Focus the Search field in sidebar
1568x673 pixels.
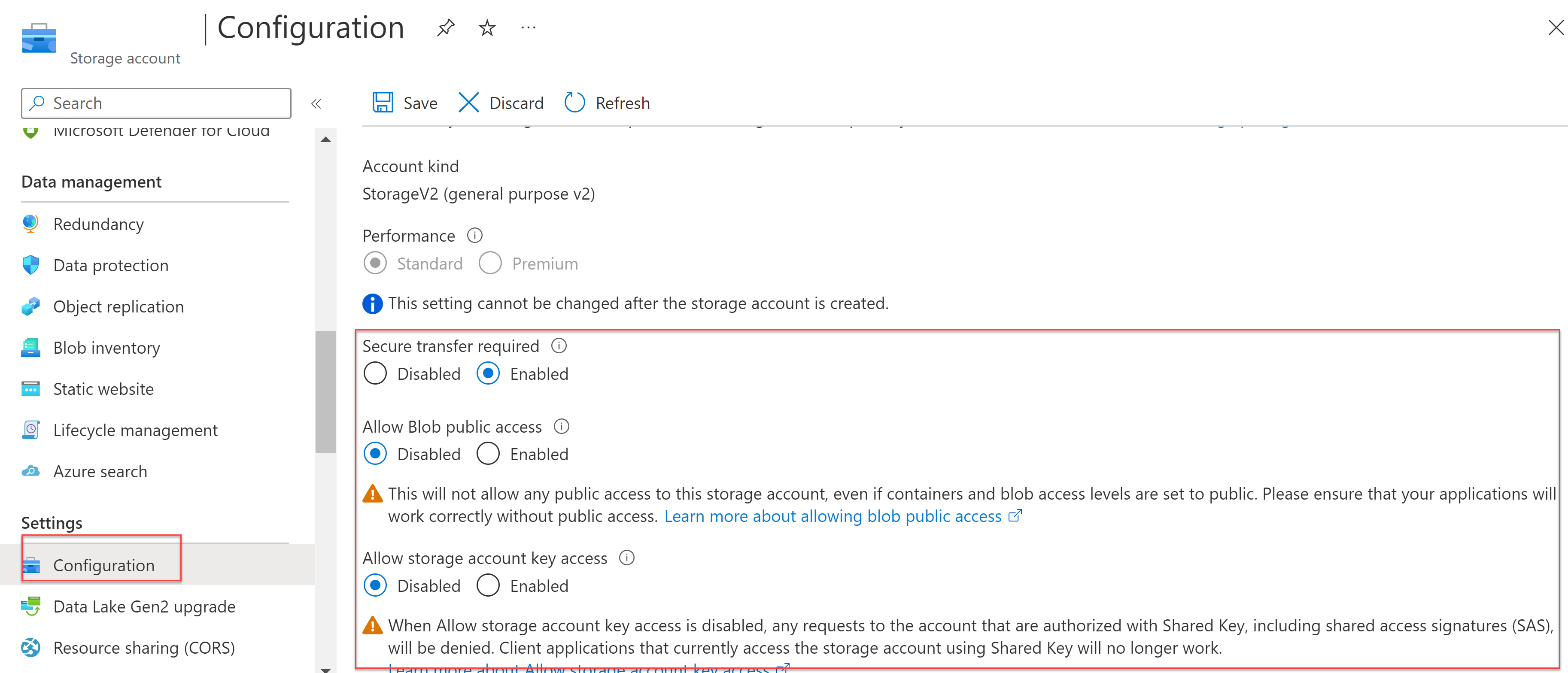coord(156,103)
